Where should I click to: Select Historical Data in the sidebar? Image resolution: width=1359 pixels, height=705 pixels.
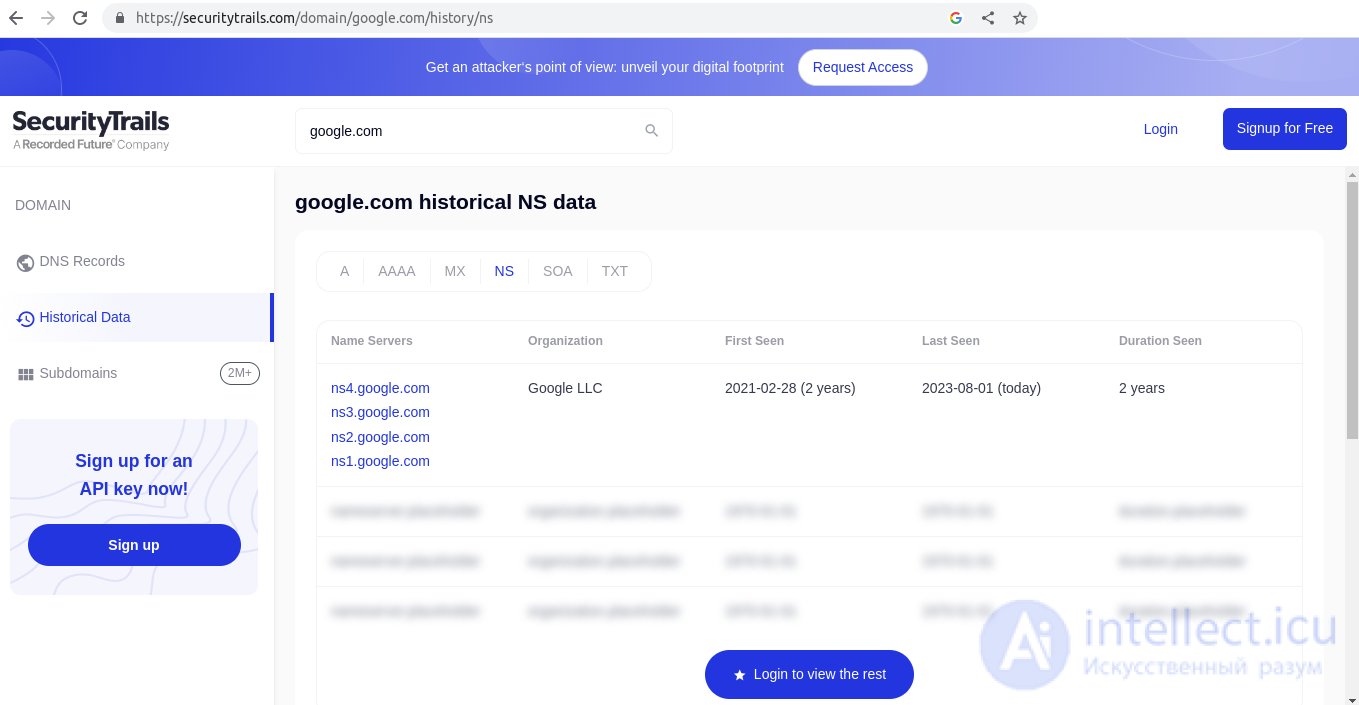(137, 317)
